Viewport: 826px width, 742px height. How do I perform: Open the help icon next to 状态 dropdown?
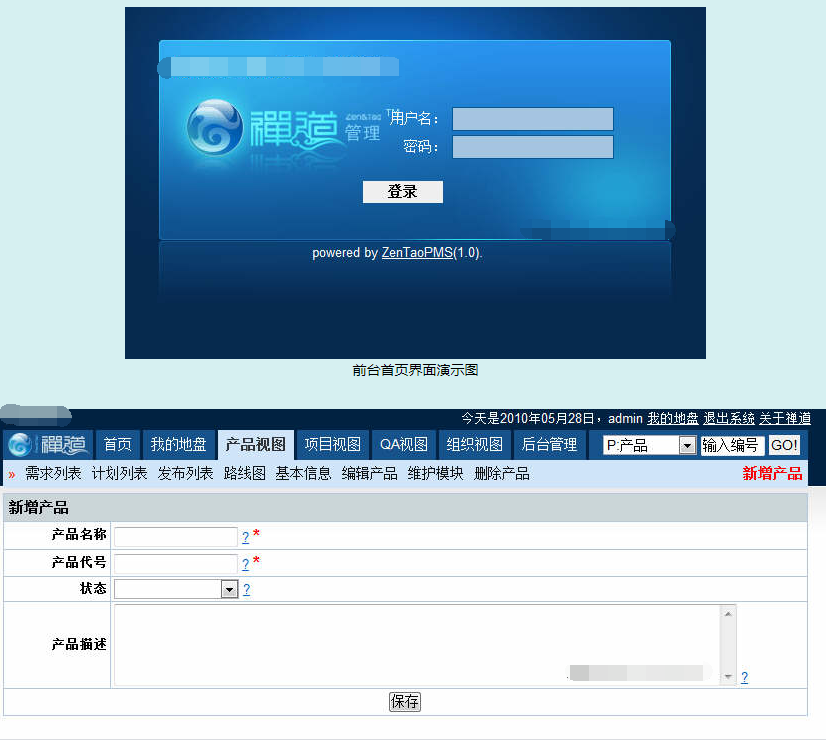tap(247, 589)
